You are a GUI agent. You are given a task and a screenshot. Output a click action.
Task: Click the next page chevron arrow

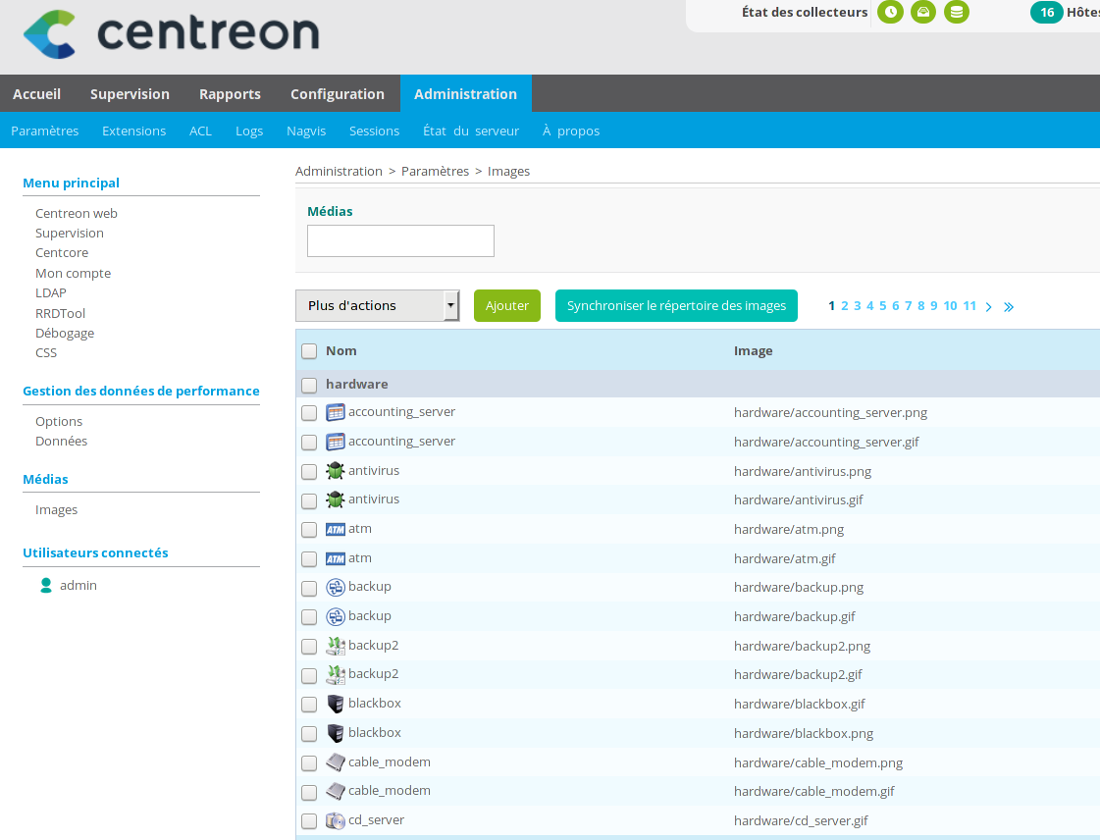click(x=988, y=306)
